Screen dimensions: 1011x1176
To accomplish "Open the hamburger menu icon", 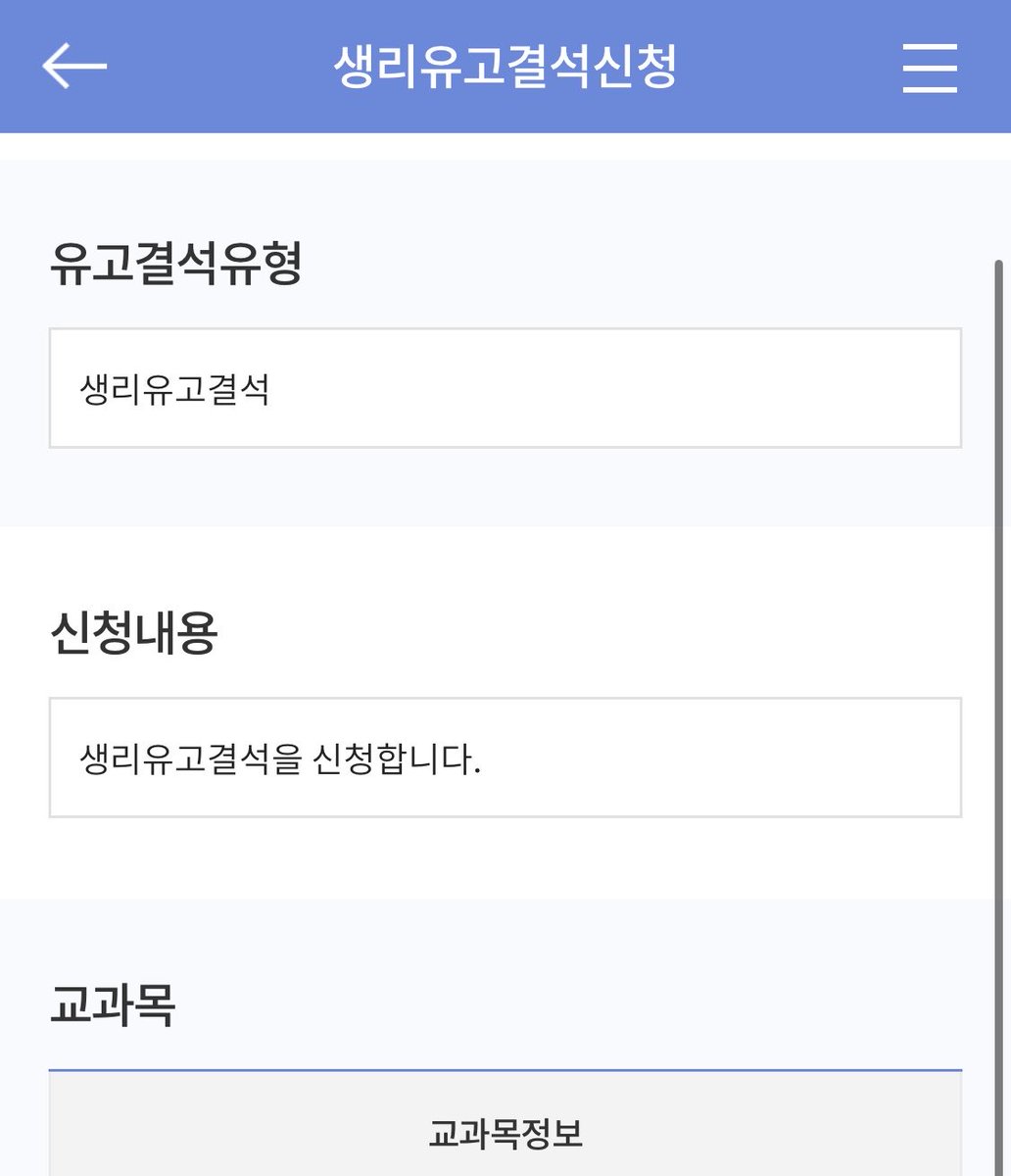I will tap(930, 67).
